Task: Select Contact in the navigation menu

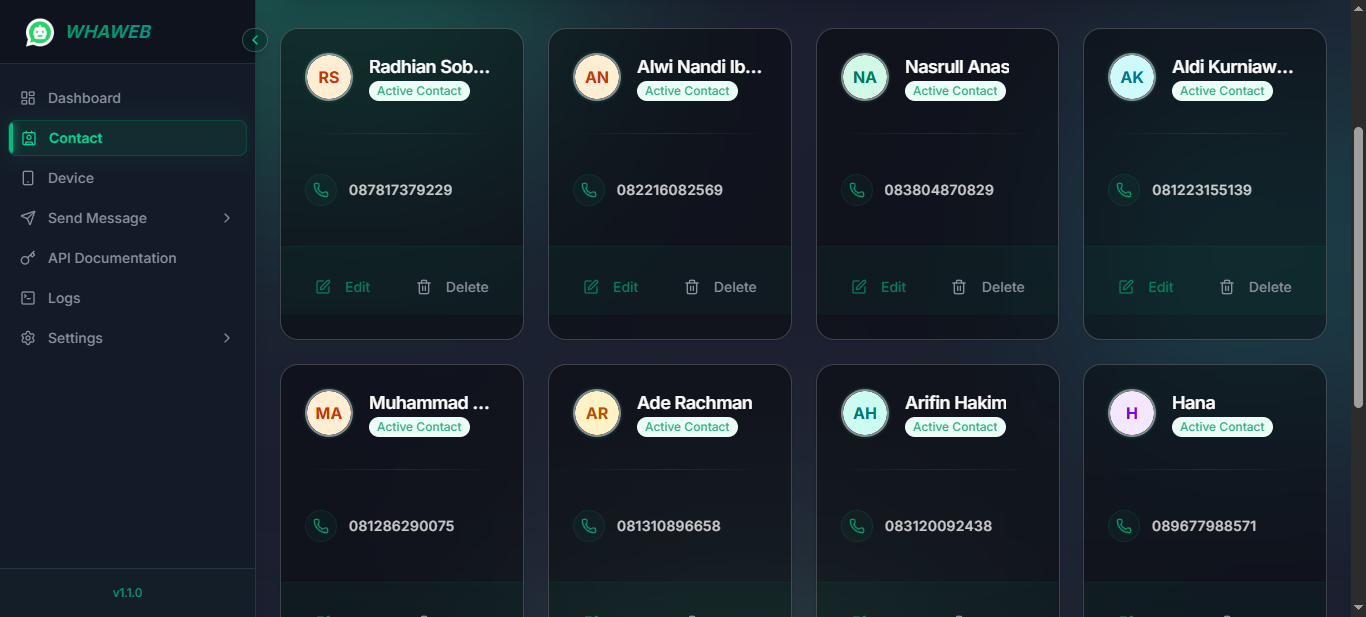Action: (75, 137)
